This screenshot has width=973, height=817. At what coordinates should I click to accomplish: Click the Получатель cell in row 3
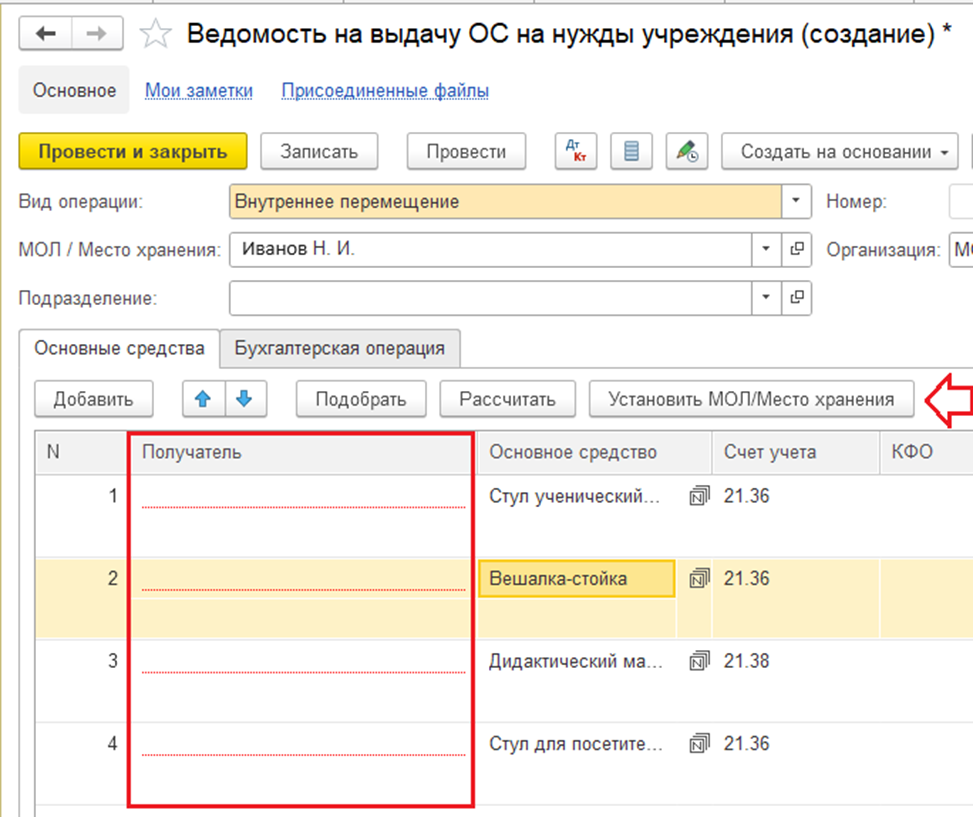[x=303, y=661]
